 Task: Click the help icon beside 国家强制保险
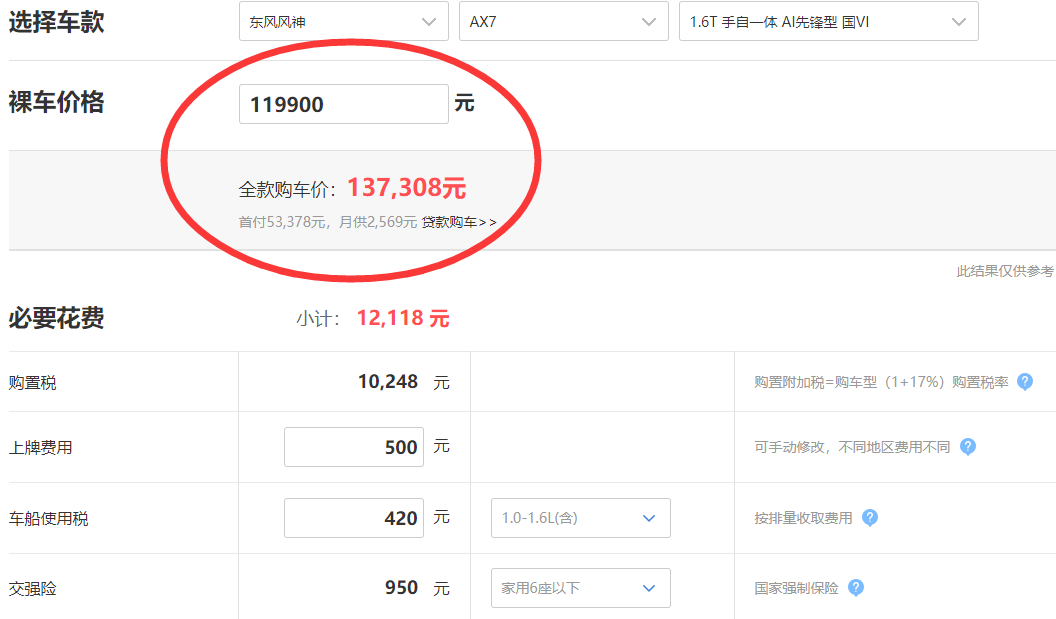click(855, 588)
